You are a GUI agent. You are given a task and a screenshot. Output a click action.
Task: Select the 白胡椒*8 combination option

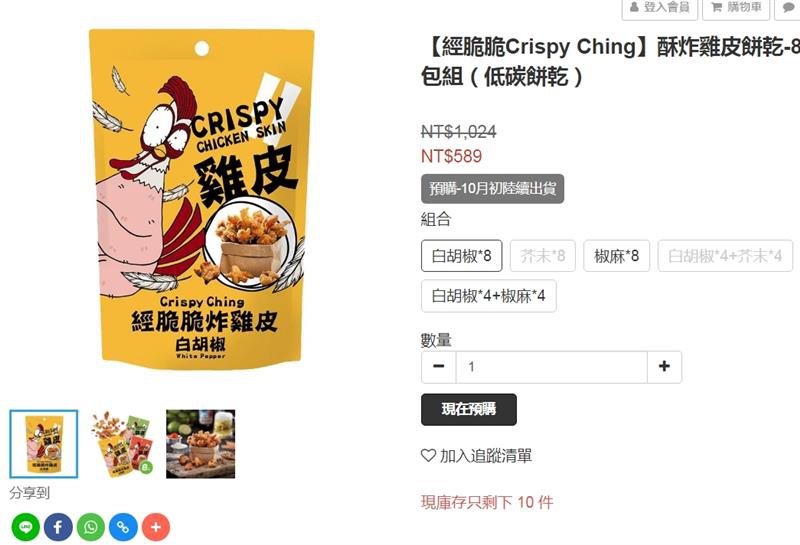pos(462,256)
